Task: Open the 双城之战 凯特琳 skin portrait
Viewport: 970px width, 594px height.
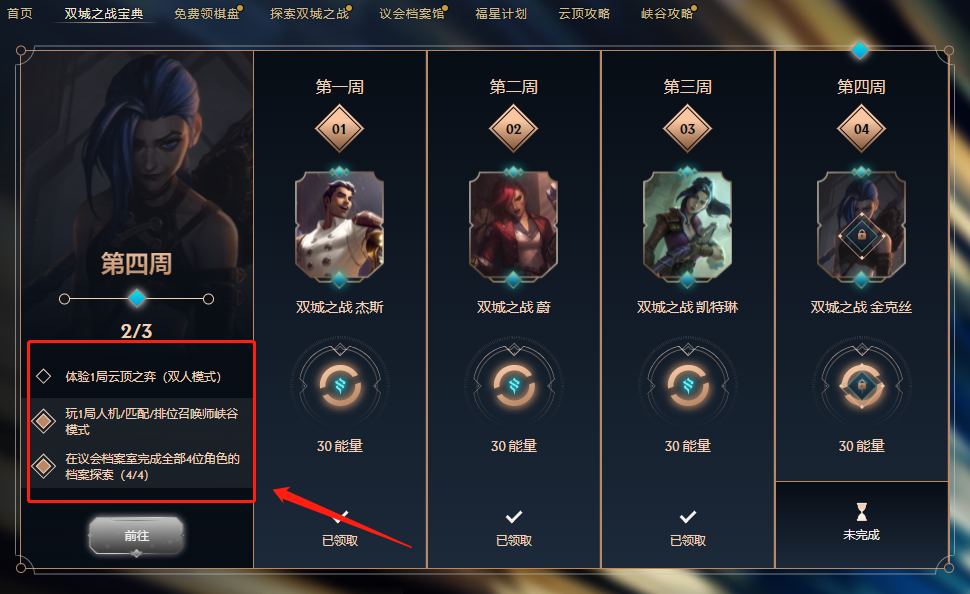Action: click(687, 226)
